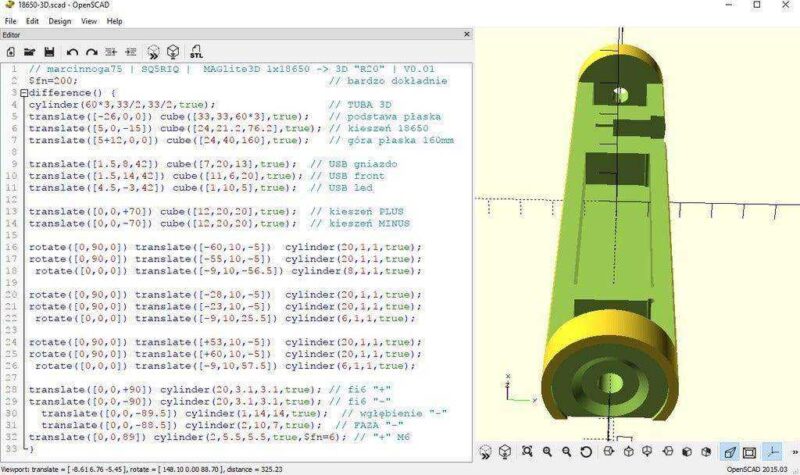Screen dimensions: 800x475
Task: Open the Edit menu
Action: (x=32, y=21)
